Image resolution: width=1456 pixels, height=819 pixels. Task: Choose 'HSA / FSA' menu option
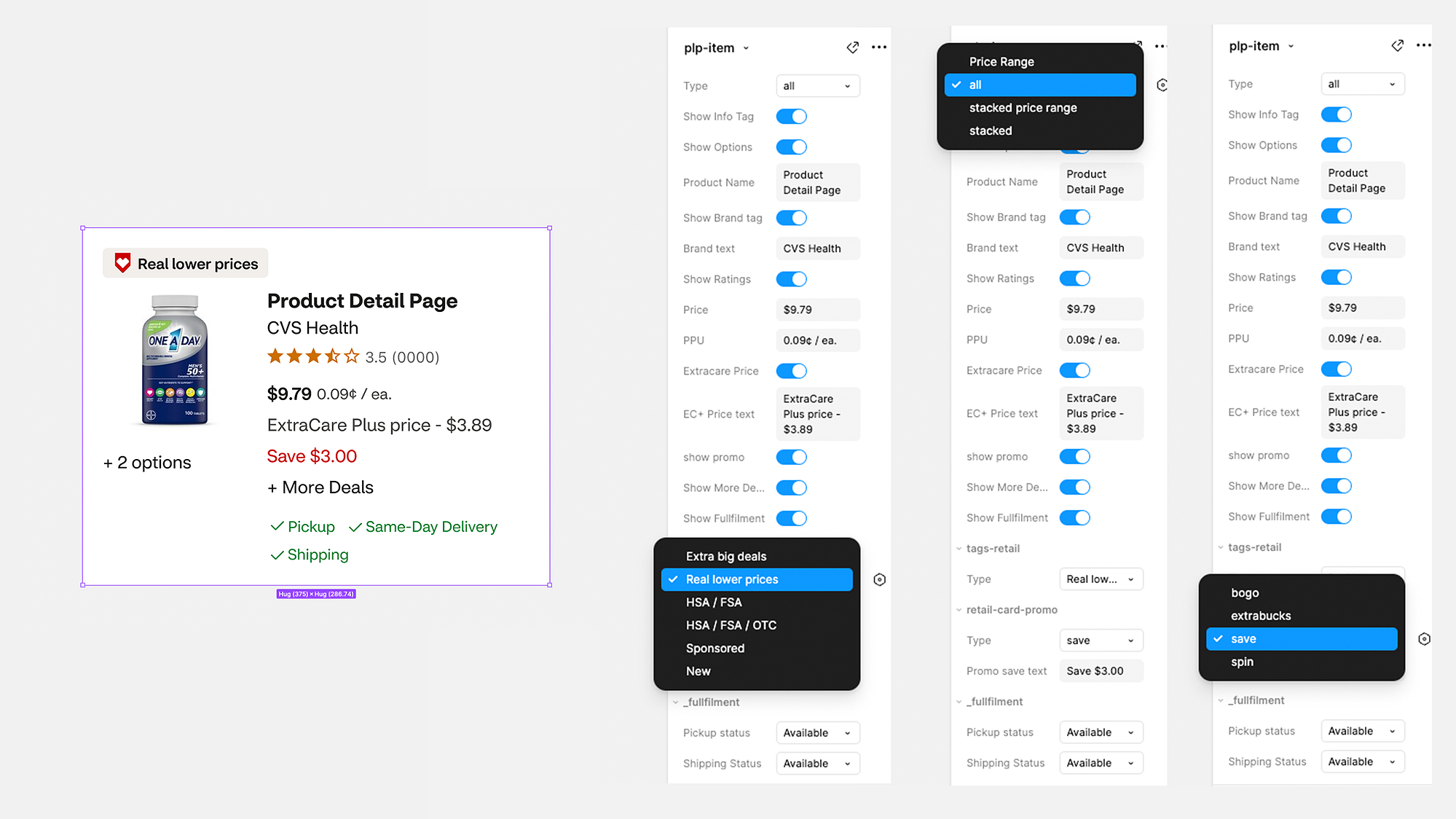point(757,603)
